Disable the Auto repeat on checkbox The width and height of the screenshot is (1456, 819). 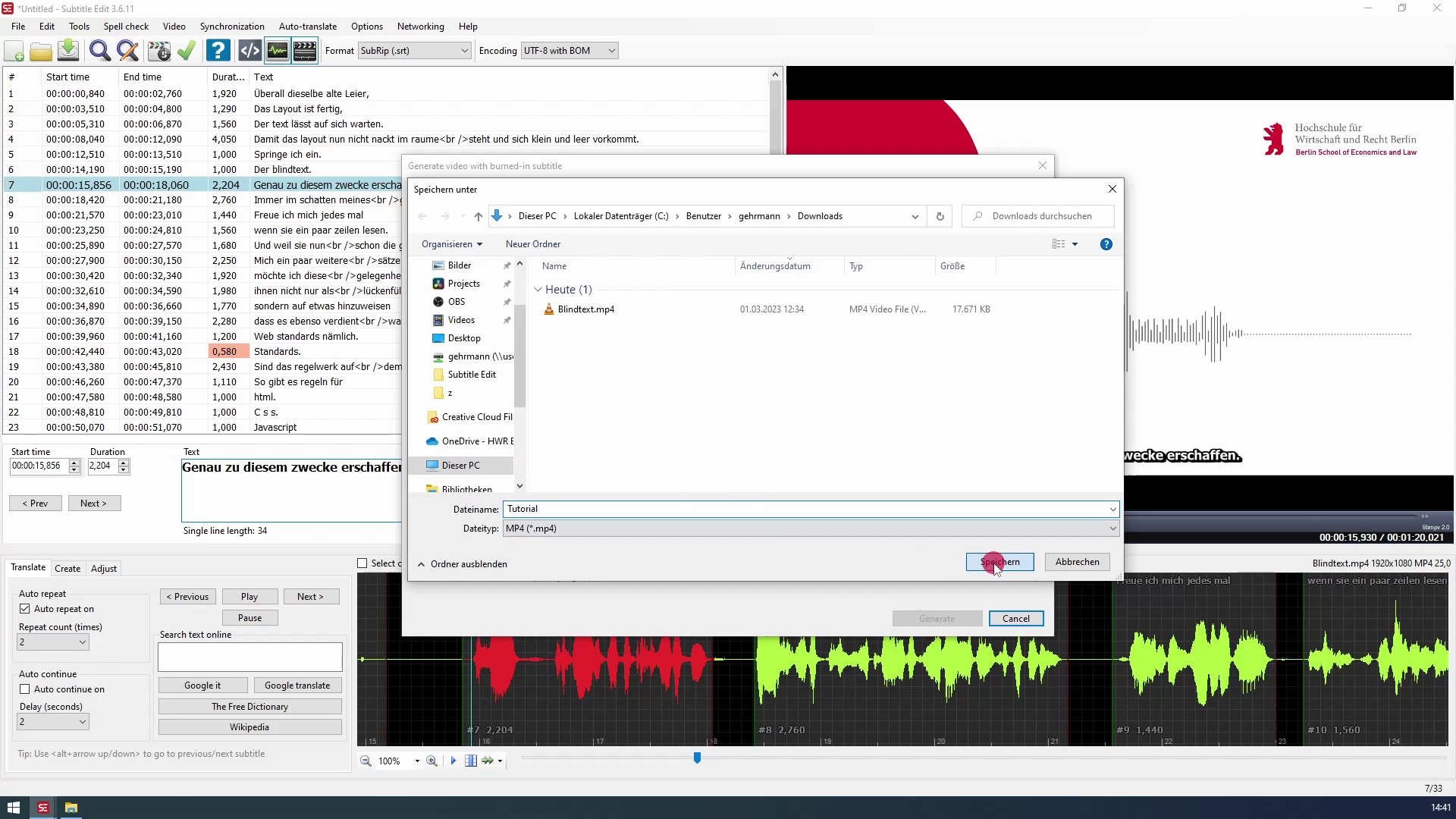(25, 609)
